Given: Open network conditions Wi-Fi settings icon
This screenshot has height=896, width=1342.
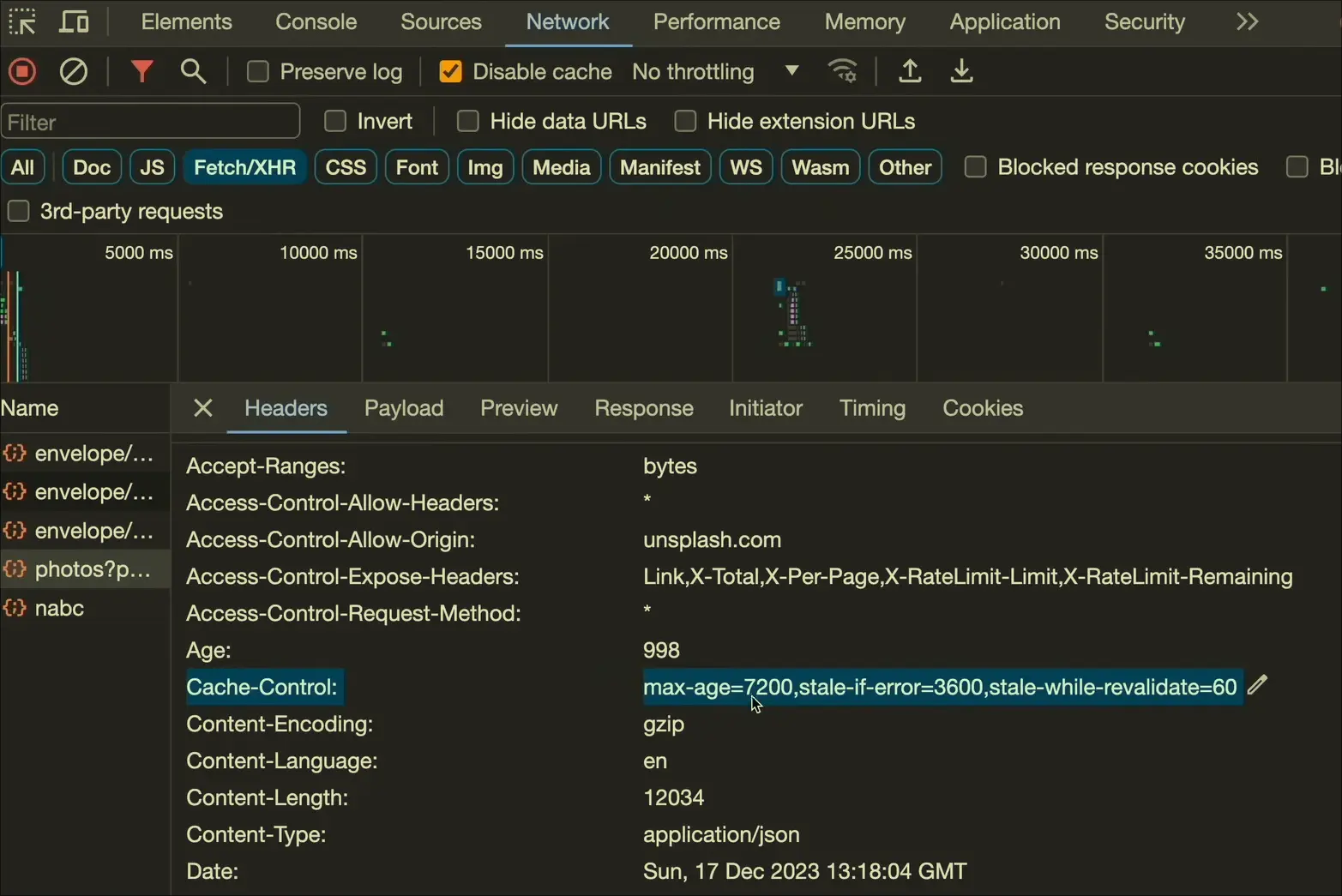Looking at the screenshot, I should click(x=843, y=71).
